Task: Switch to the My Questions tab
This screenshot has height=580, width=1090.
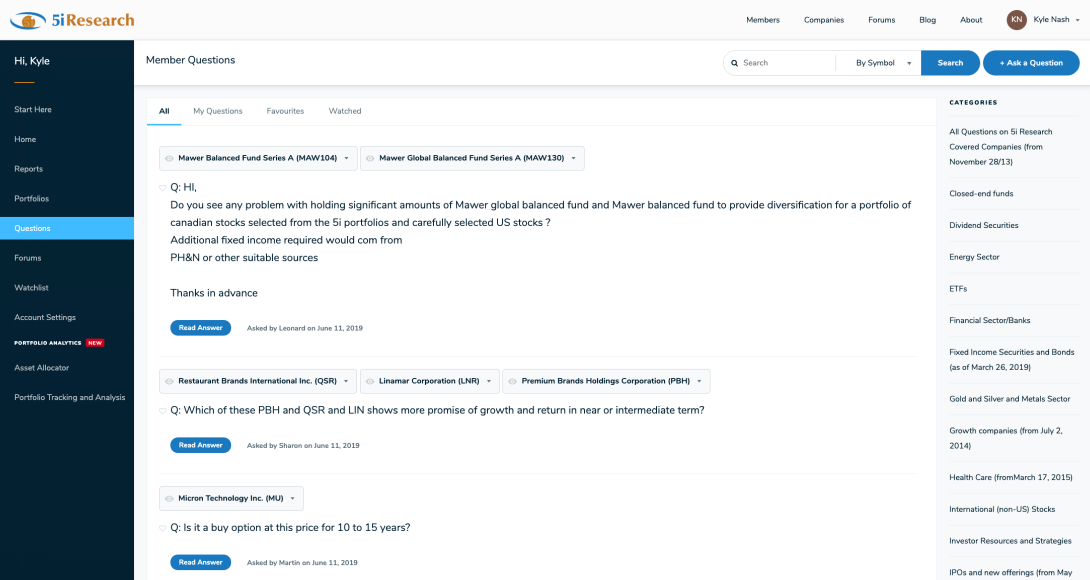Action: (x=218, y=111)
